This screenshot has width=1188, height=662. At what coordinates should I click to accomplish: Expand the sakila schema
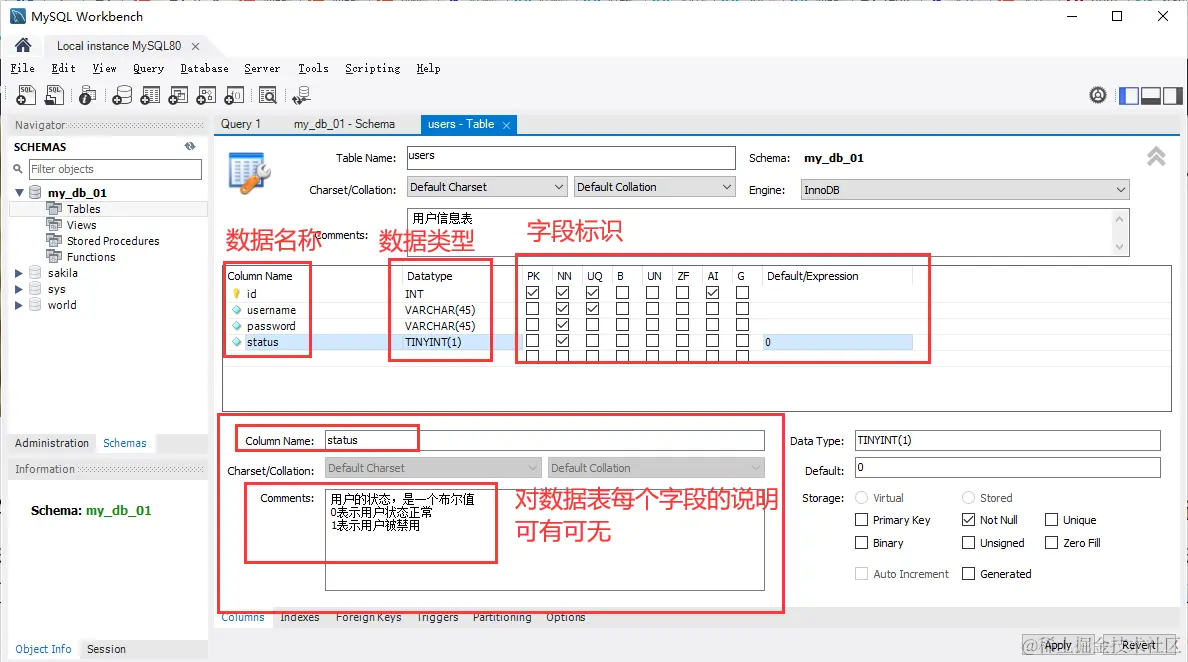click(19, 273)
